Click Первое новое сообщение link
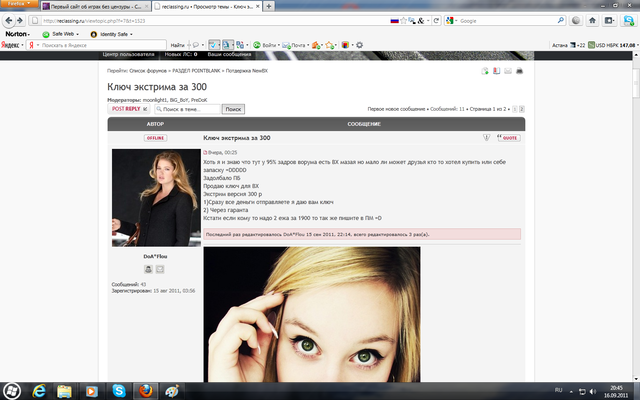 (396, 109)
